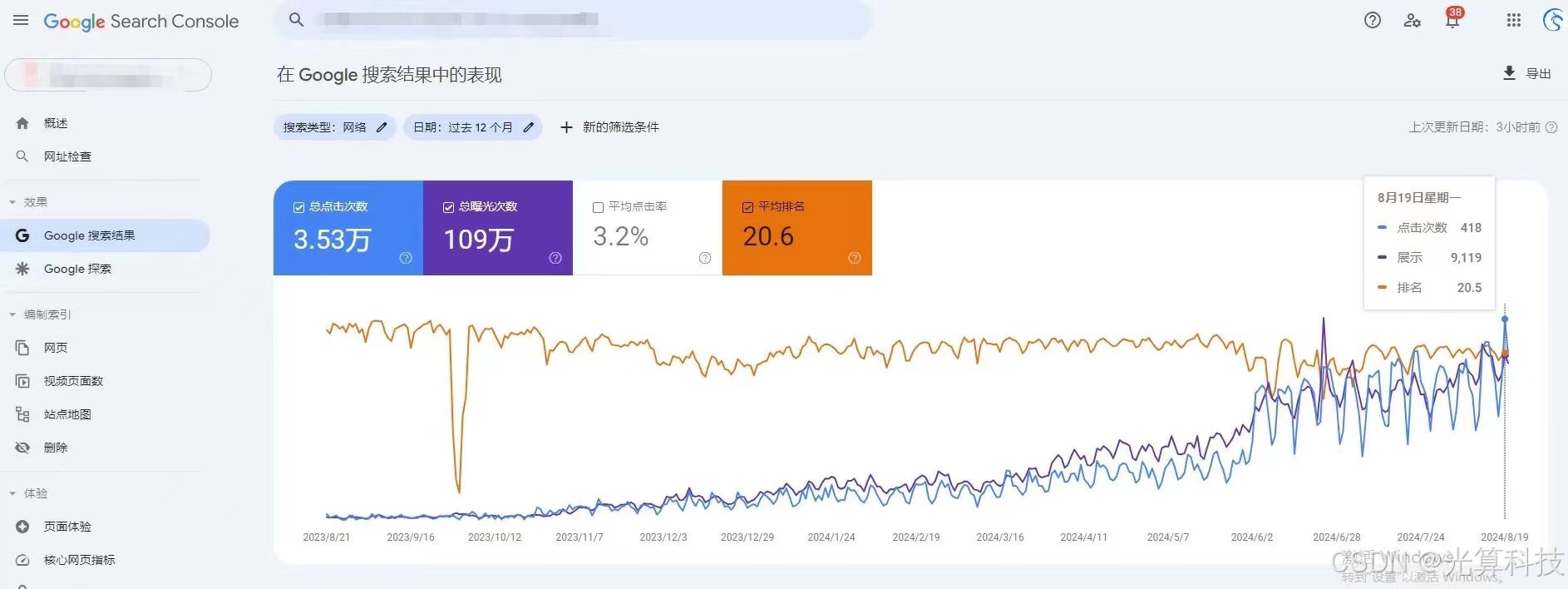Click the white 平均点击率 3.2% card

(x=648, y=228)
